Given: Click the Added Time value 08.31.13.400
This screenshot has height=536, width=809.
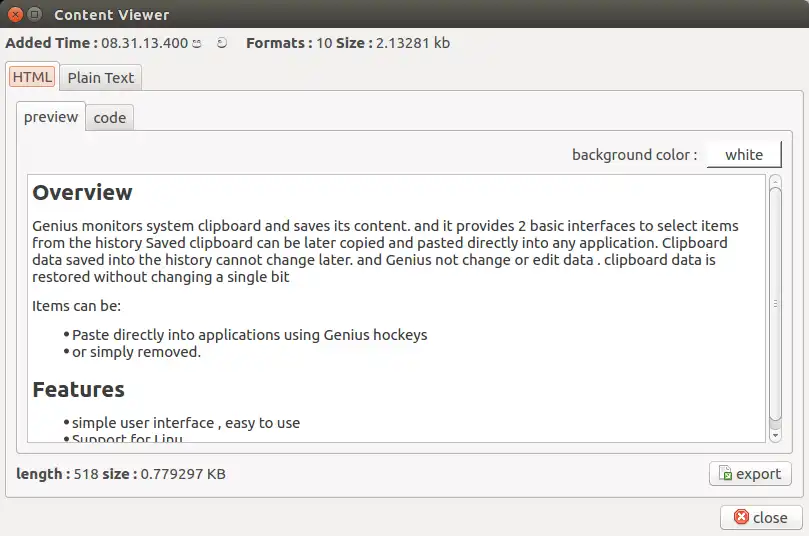Looking at the screenshot, I should point(144,43).
